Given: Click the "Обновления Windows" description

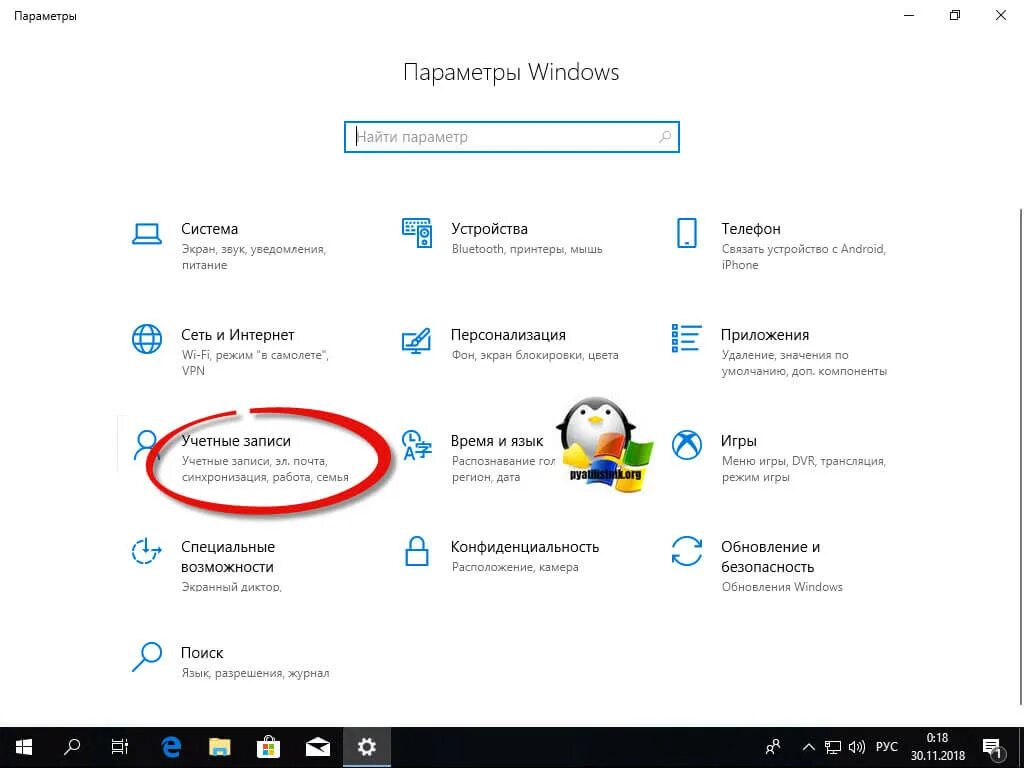Looking at the screenshot, I should click(x=782, y=587).
